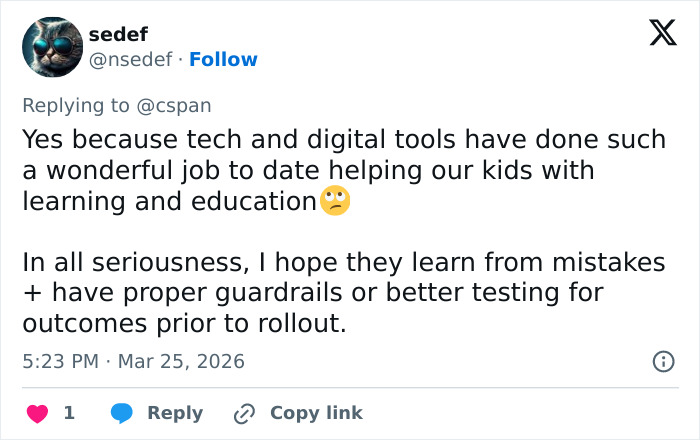Screen dimensions: 700x440
Task: Click the 5:23 PM time
Action: click(x=58, y=361)
